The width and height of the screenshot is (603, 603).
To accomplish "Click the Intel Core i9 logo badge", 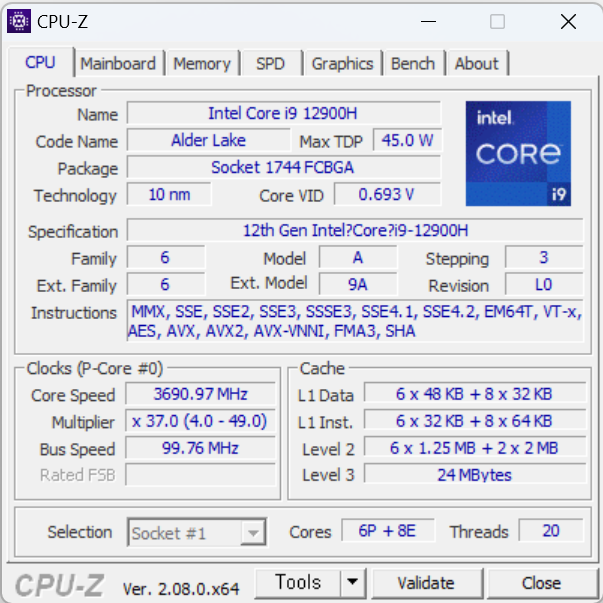I will tap(518, 153).
